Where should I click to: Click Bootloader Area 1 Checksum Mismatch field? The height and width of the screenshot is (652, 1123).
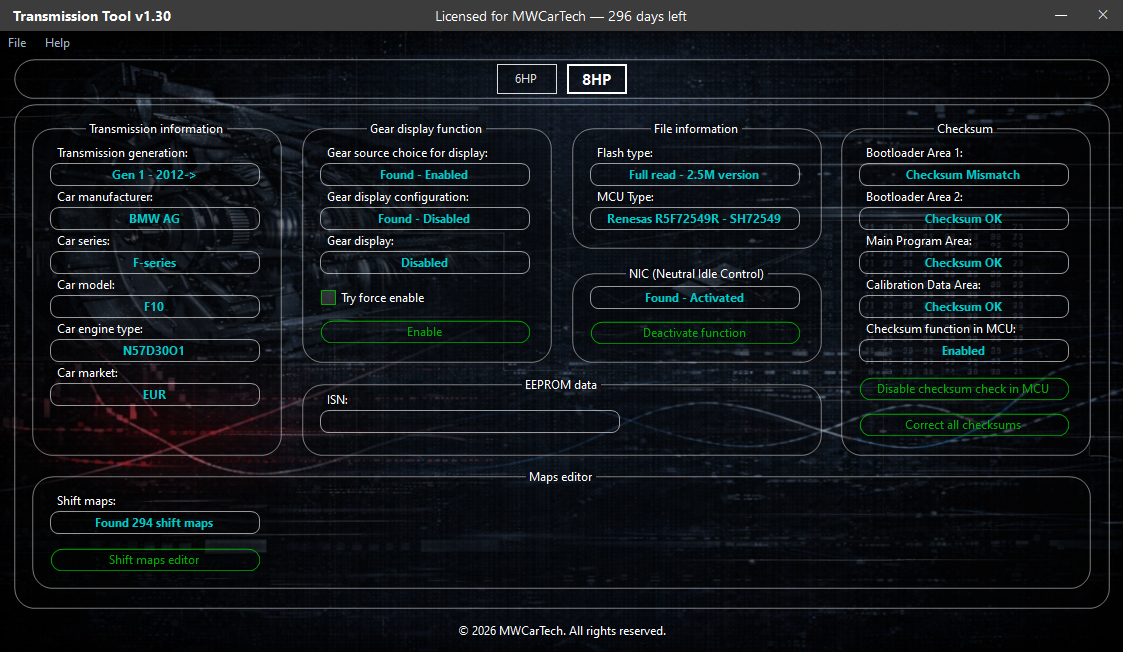coord(964,175)
